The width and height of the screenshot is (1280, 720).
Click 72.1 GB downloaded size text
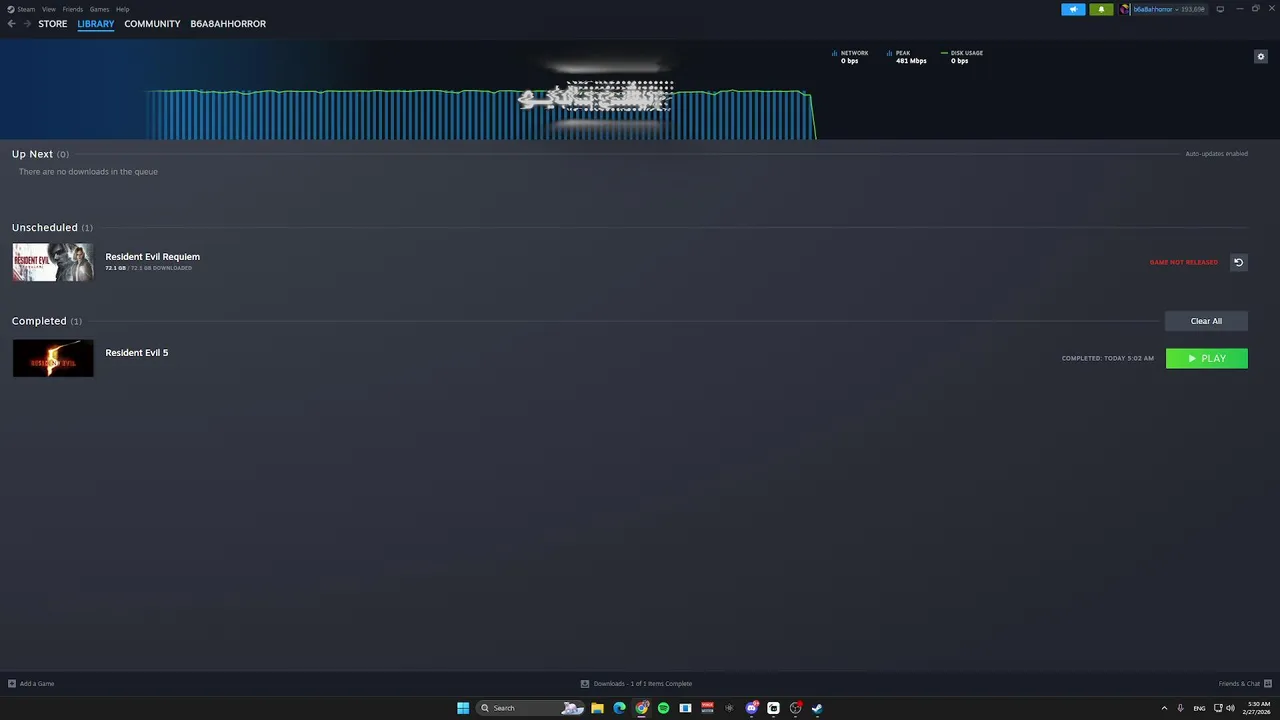click(x=148, y=268)
